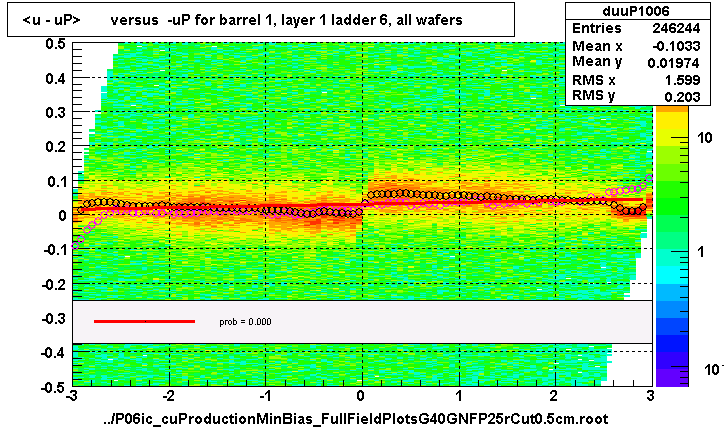Click the cyan band of color palette
The image size is (725, 429).
coord(672,275)
